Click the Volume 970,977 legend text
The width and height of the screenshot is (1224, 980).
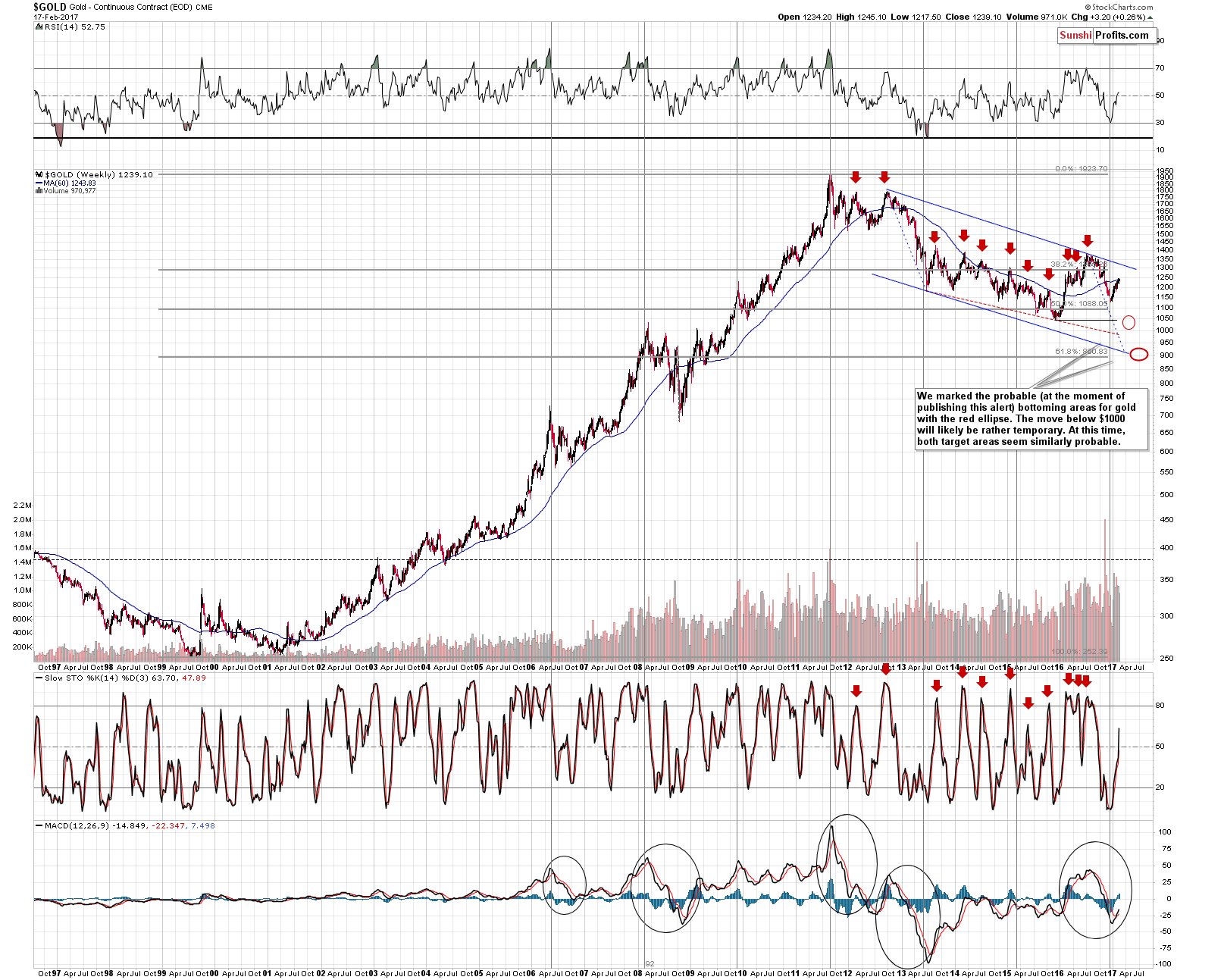coord(70,191)
